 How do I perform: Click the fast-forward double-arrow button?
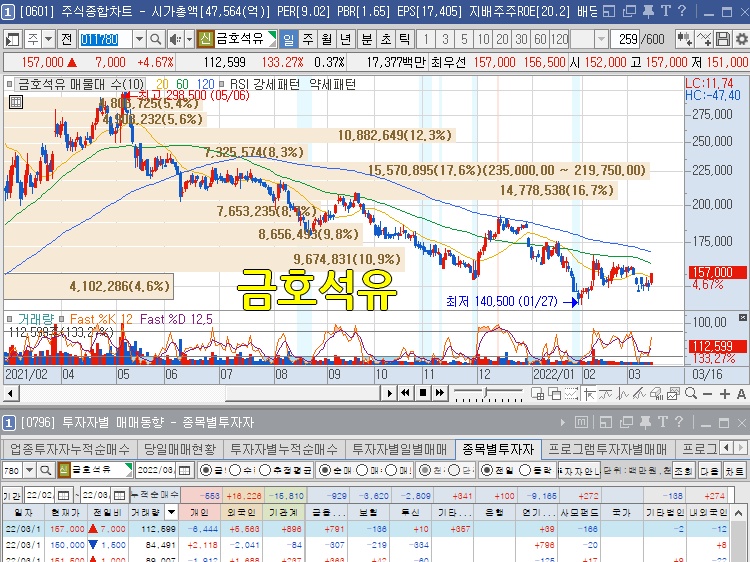(439, 393)
